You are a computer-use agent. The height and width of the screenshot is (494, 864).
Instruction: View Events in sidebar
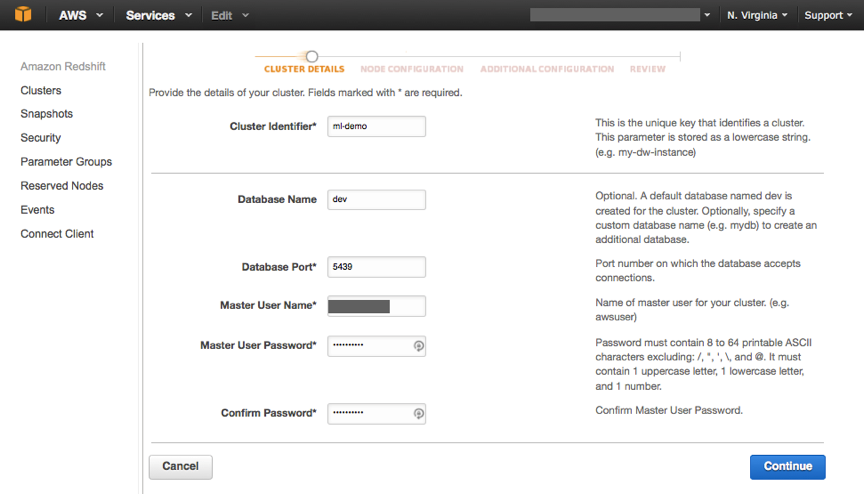click(x=37, y=210)
